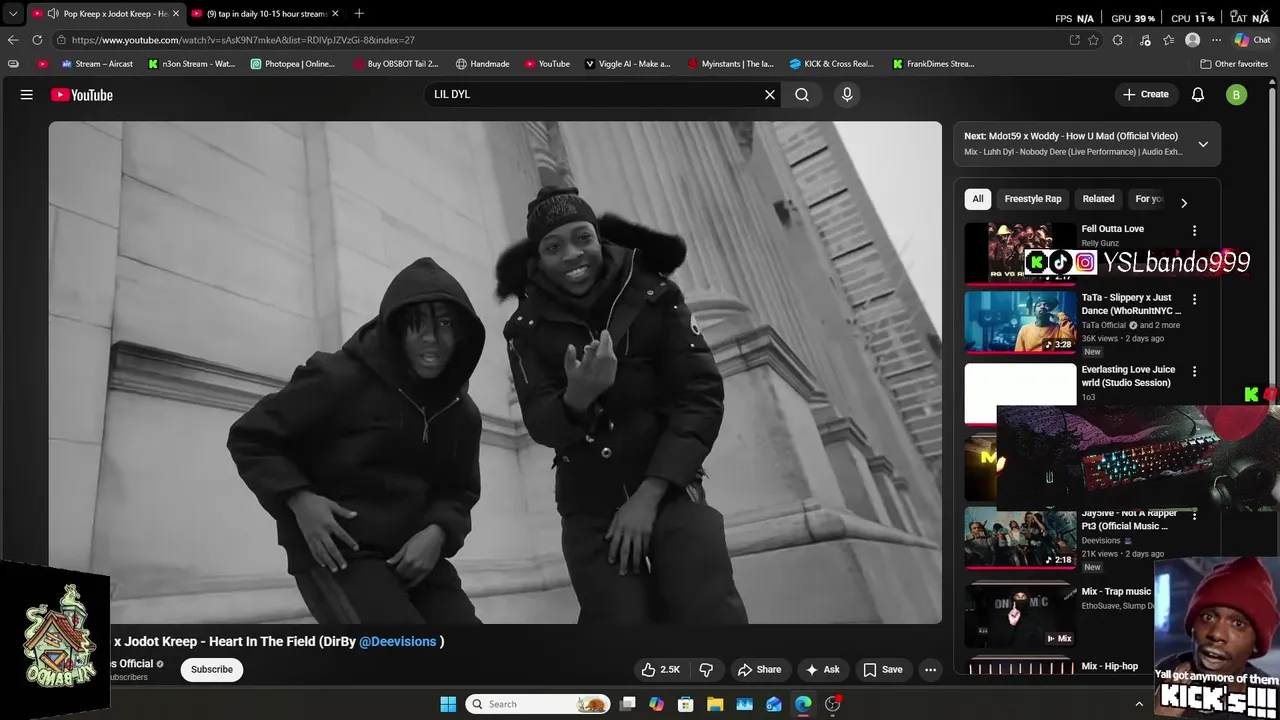This screenshot has height=720, width=1280.
Task: Clear the LIL DYL search text
Action: [770, 94]
